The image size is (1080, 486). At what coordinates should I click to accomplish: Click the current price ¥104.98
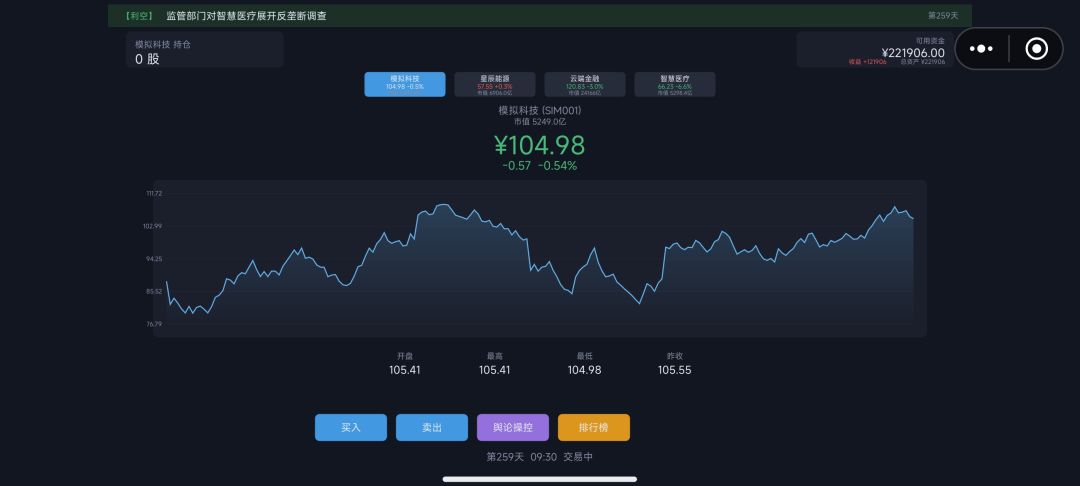point(539,145)
